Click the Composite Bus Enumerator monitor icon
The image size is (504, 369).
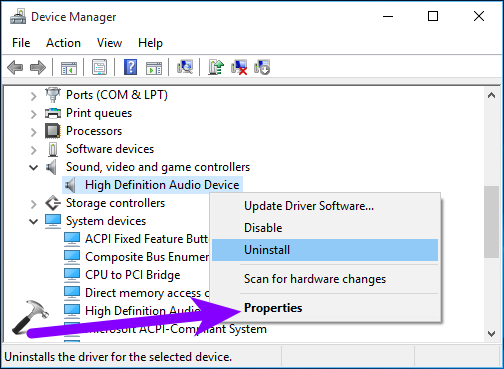[x=72, y=257]
